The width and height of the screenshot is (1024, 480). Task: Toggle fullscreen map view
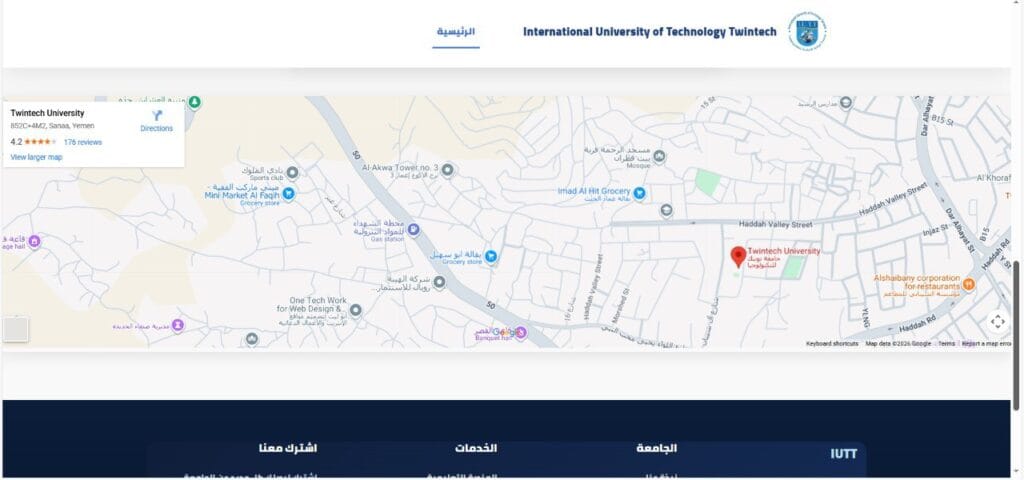click(x=997, y=322)
